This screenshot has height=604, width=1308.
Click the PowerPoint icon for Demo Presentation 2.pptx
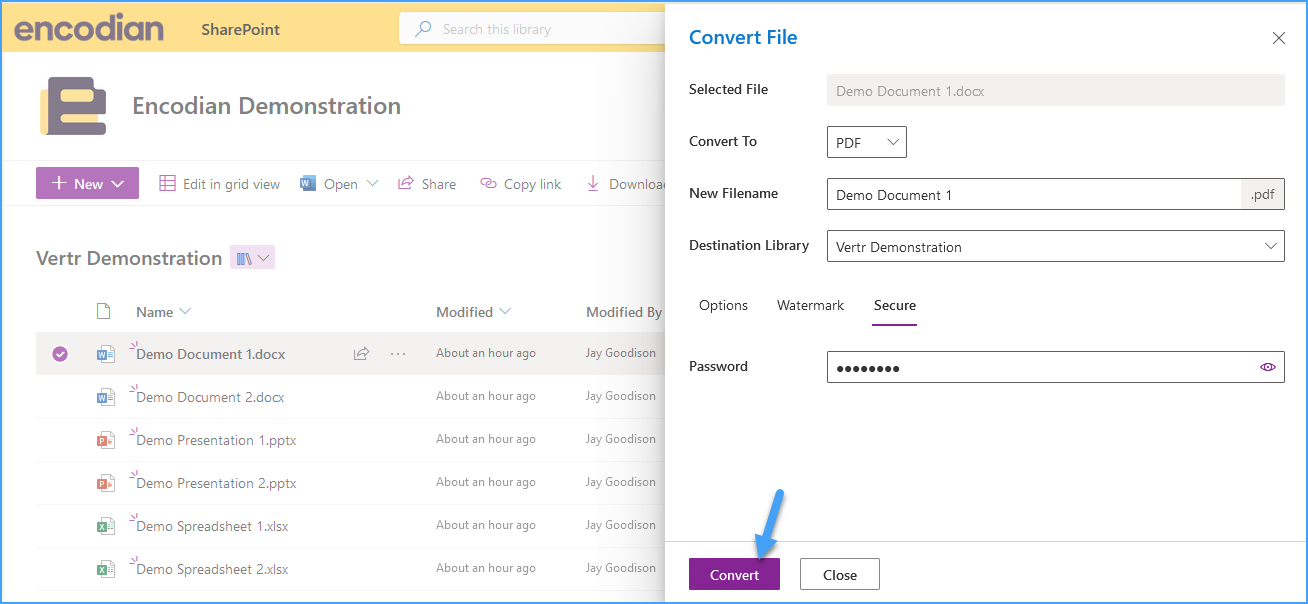pyautogui.click(x=105, y=483)
